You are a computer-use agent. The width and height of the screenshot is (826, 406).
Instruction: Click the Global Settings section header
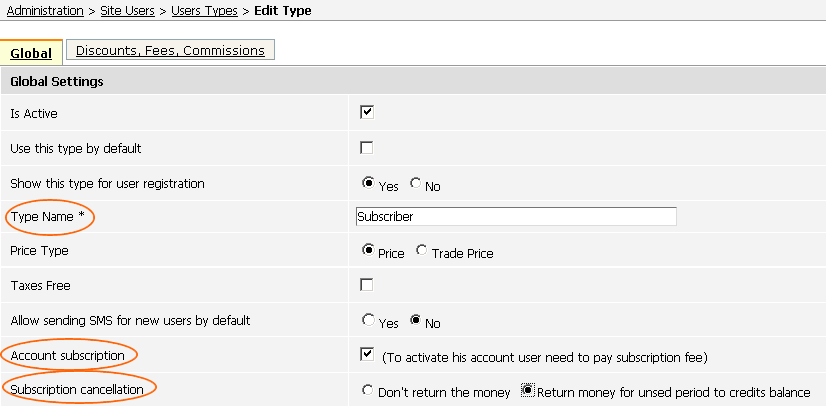pos(413,82)
